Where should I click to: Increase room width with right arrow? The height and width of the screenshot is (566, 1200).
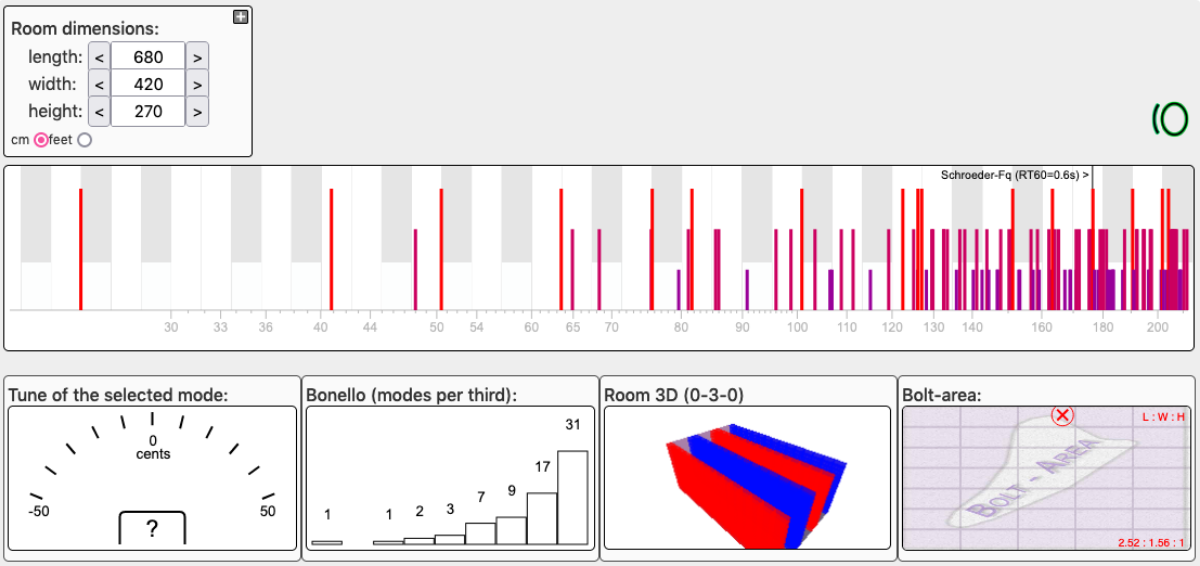[197, 85]
